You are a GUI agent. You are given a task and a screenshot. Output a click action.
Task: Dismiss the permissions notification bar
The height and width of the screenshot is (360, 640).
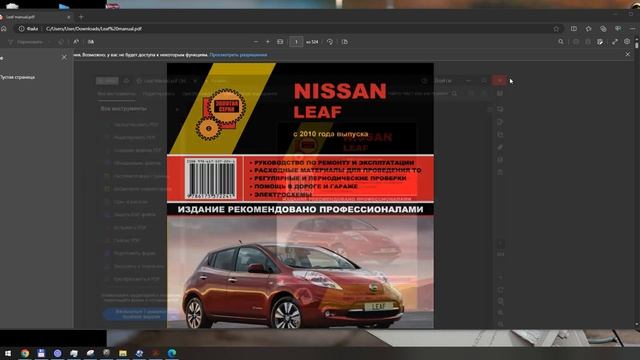pyautogui.click(x=628, y=54)
